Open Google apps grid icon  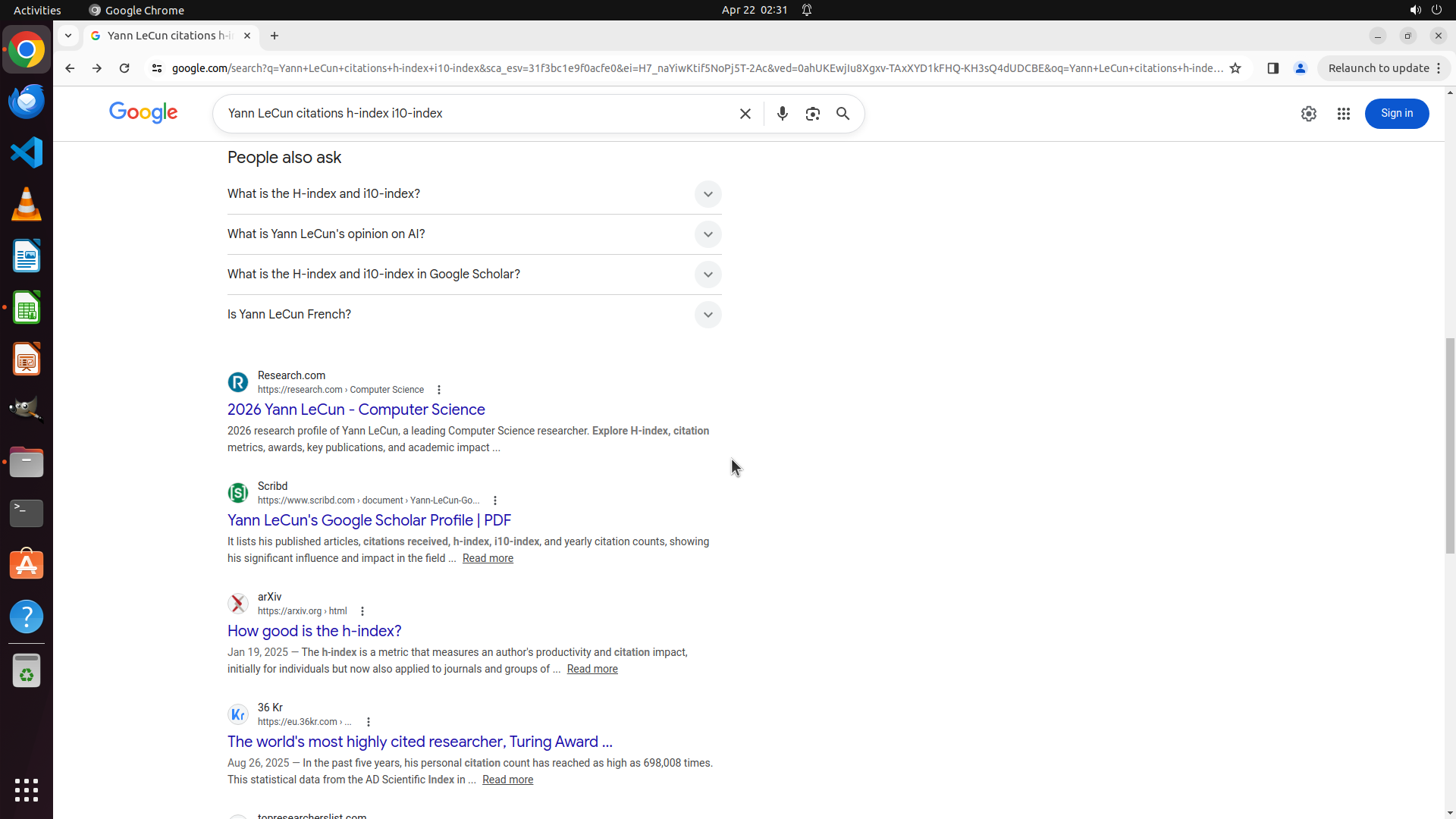[x=1343, y=114]
